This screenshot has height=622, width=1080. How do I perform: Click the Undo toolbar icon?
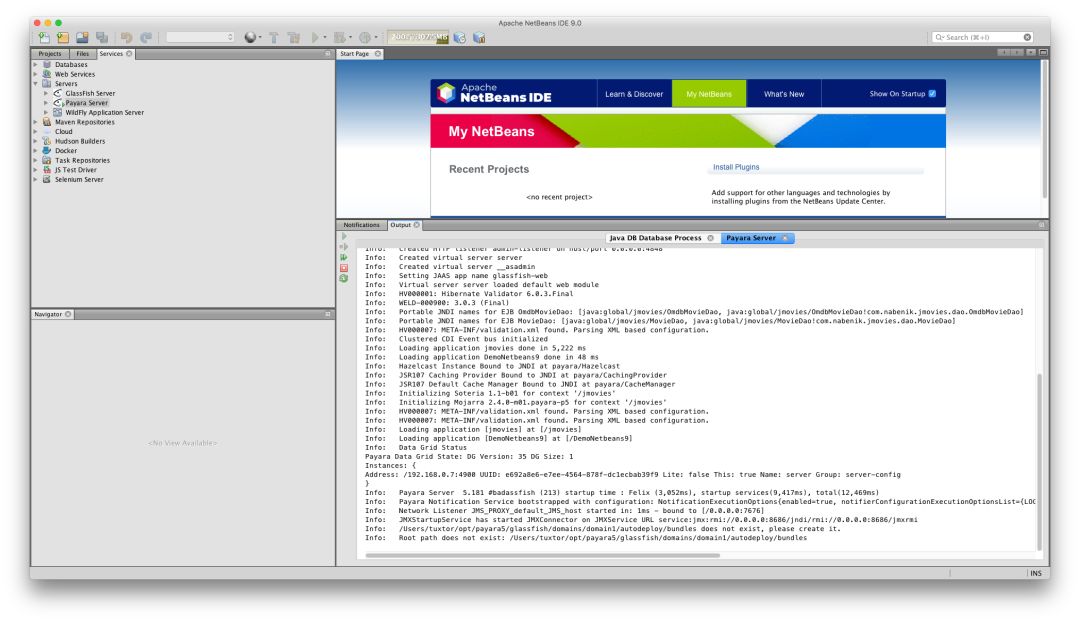(x=127, y=37)
